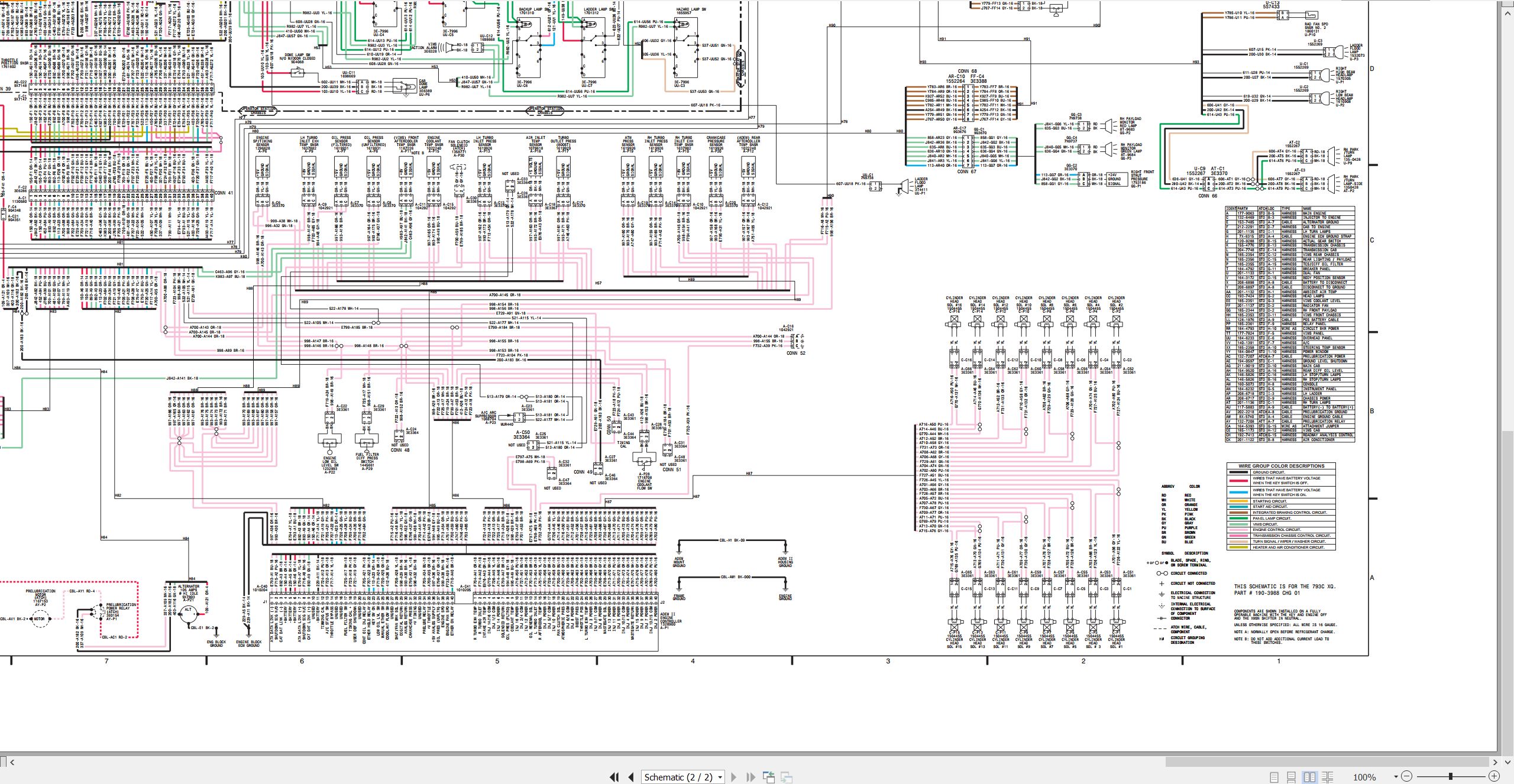Click the 'CONN 41' connector label
Image resolution: width=1514 pixels, height=784 pixels.
click(224, 193)
